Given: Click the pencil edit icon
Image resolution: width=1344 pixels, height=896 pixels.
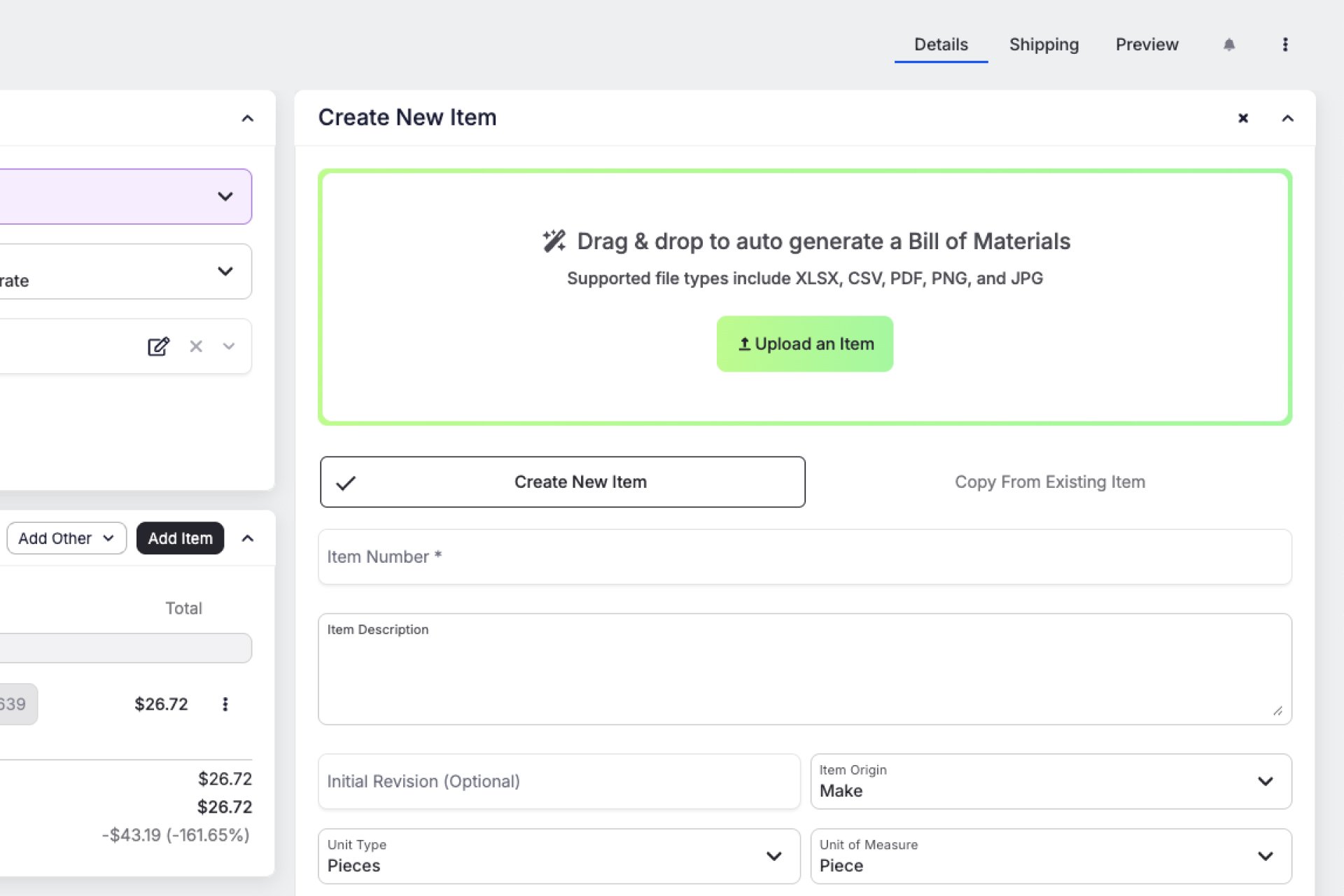Looking at the screenshot, I should tap(158, 346).
